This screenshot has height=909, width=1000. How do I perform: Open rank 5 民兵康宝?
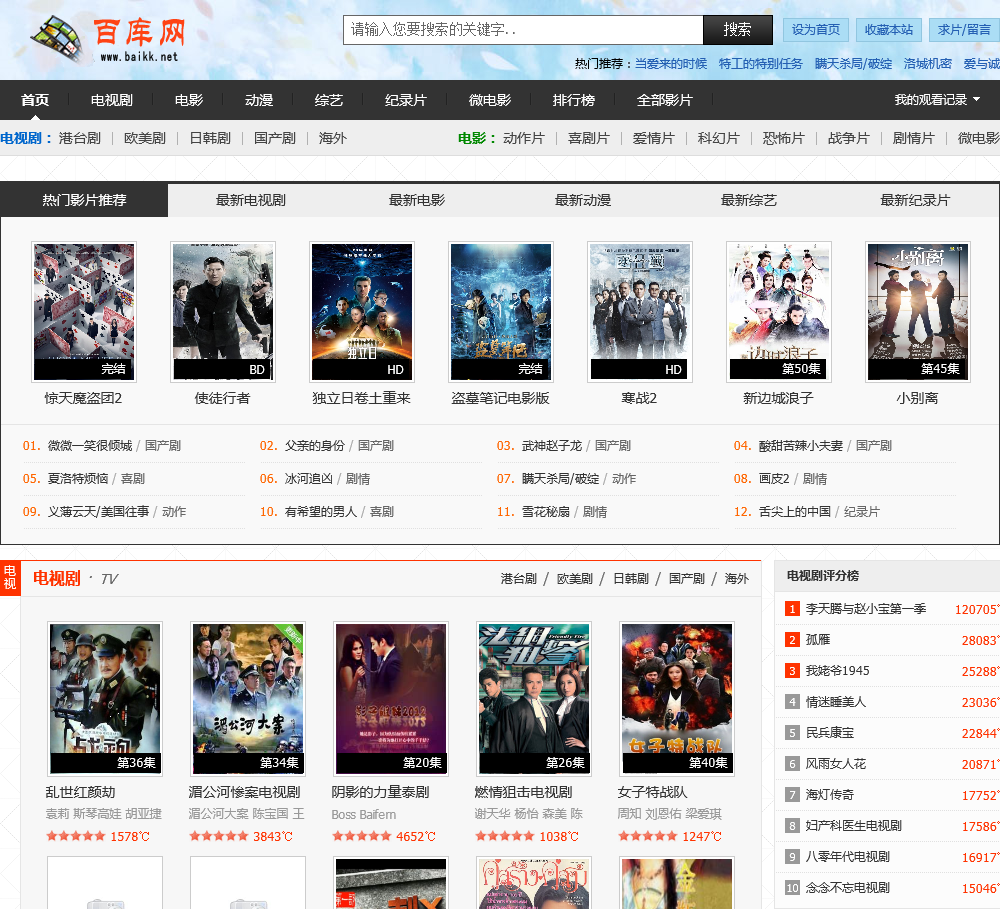coord(830,733)
